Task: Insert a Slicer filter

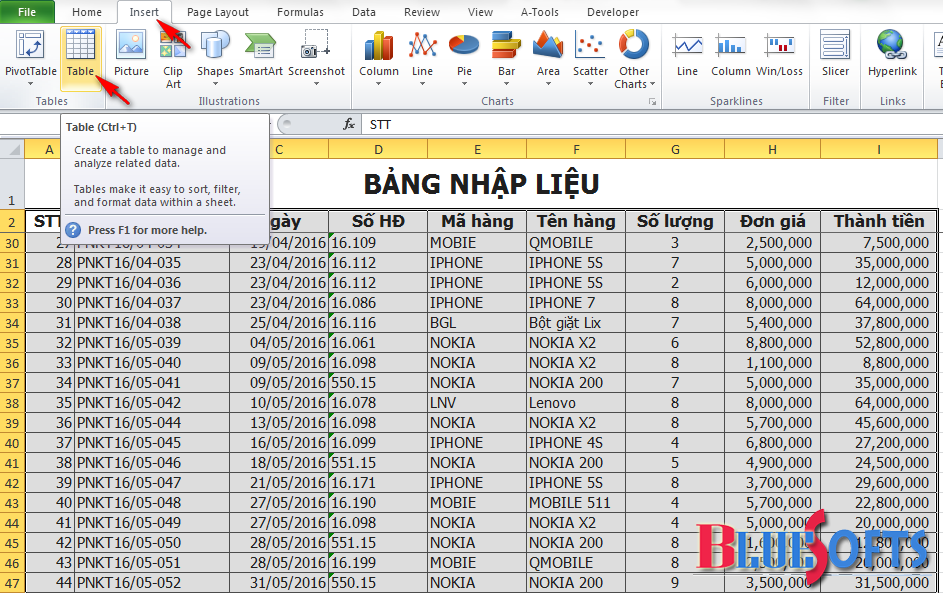Action: [835, 54]
